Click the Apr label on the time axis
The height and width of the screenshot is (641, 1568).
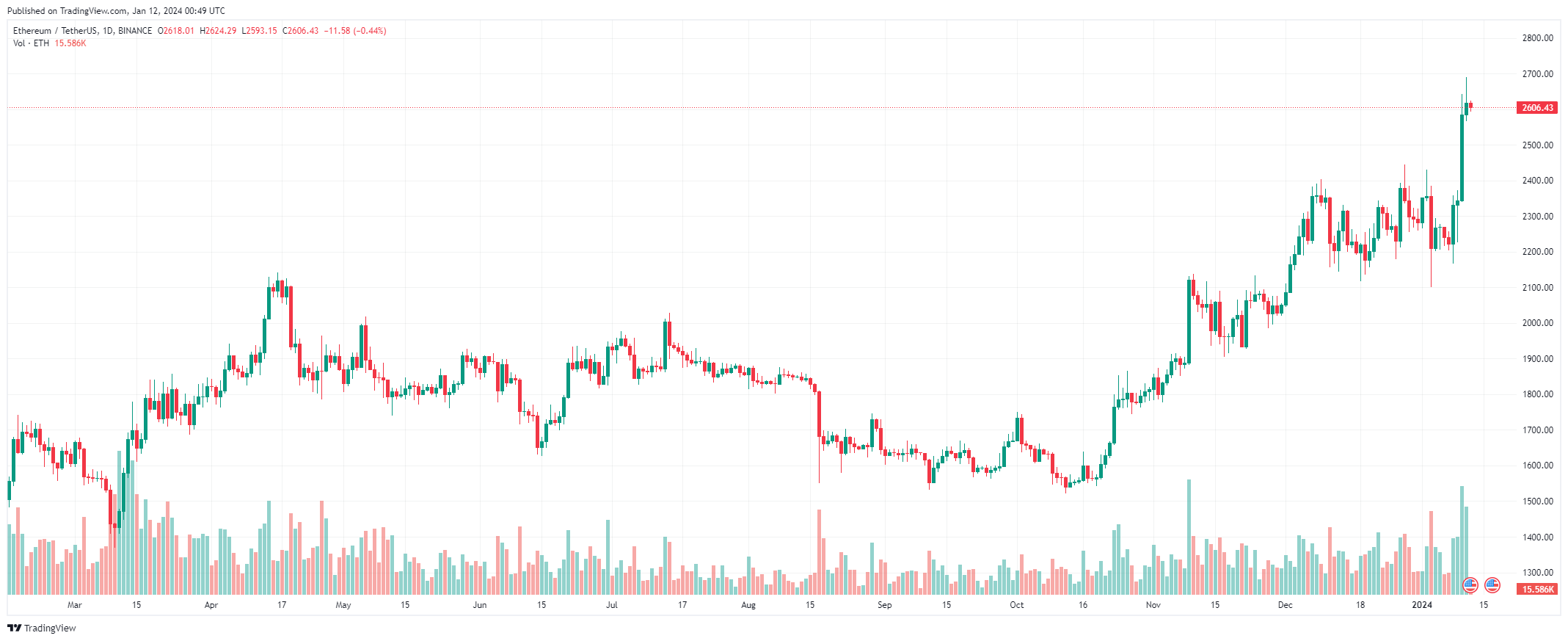[x=211, y=605]
